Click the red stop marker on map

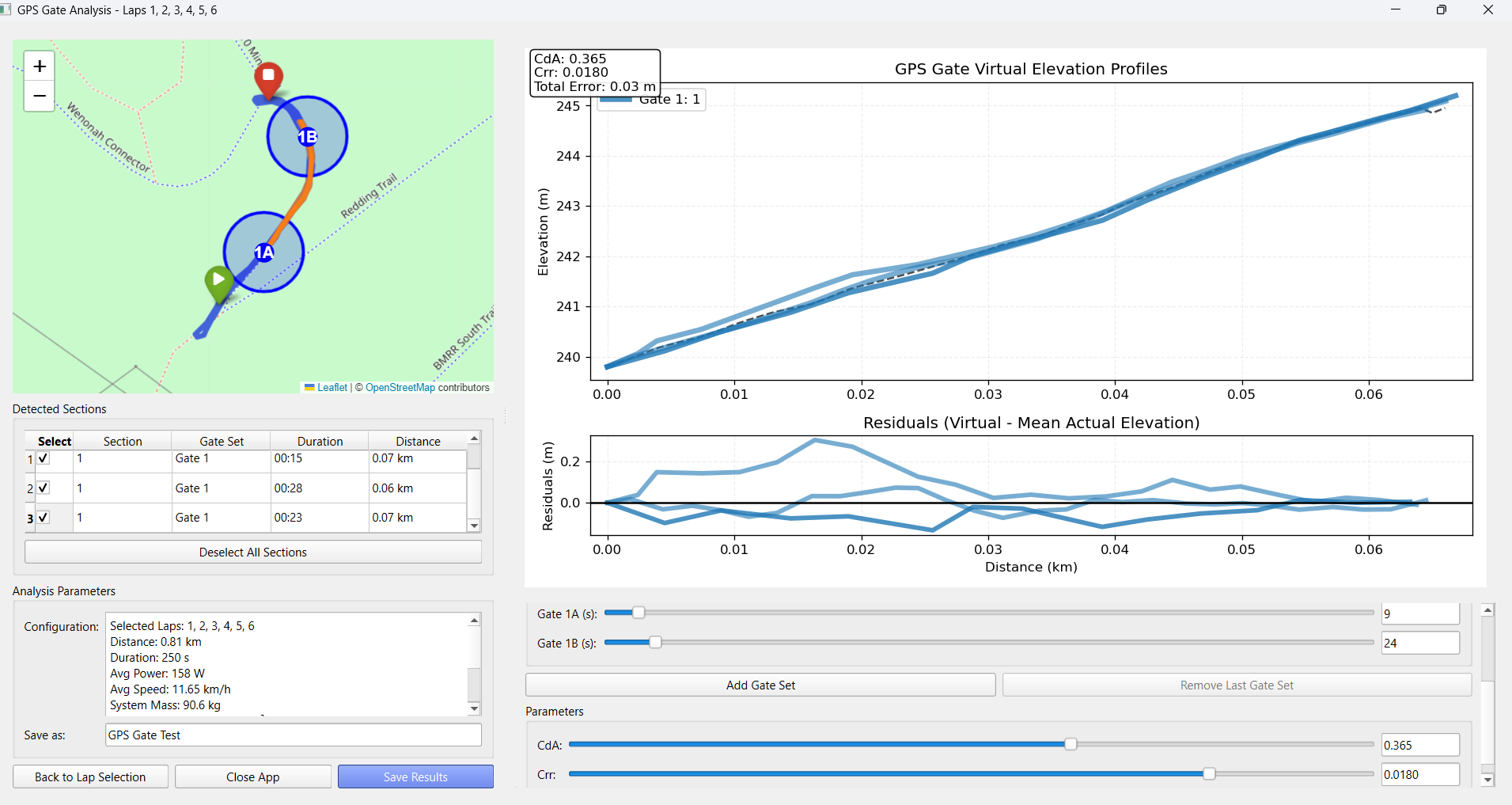tap(268, 78)
